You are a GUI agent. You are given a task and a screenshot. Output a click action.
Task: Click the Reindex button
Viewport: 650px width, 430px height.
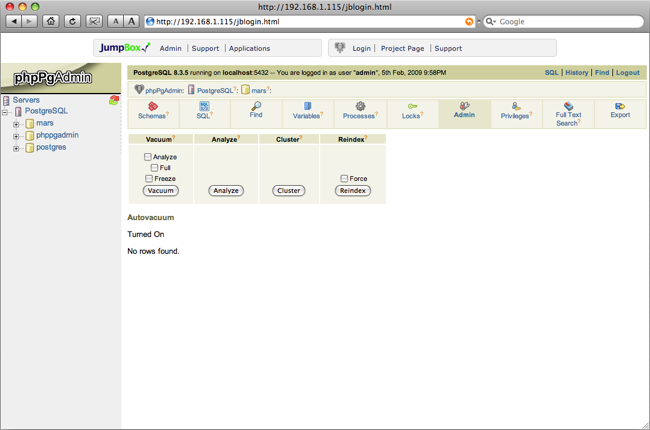point(353,190)
